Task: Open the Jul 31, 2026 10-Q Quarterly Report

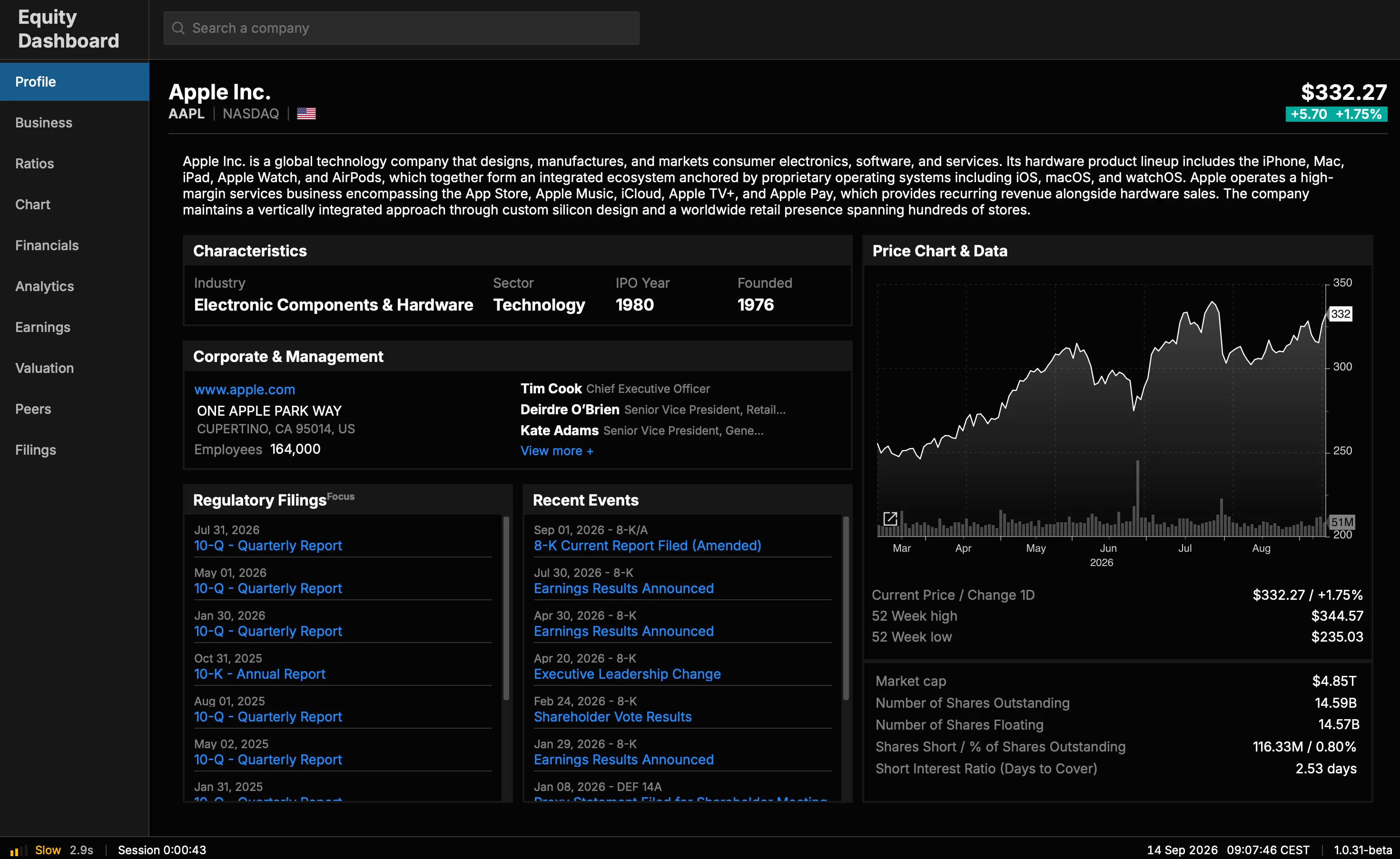Action: pos(268,546)
